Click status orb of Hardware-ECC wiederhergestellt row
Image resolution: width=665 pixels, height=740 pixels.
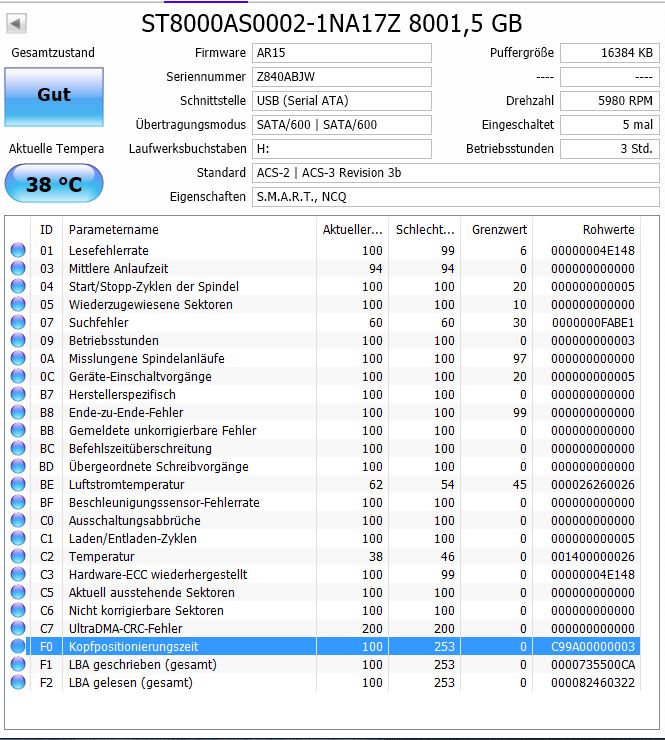pos(18,574)
